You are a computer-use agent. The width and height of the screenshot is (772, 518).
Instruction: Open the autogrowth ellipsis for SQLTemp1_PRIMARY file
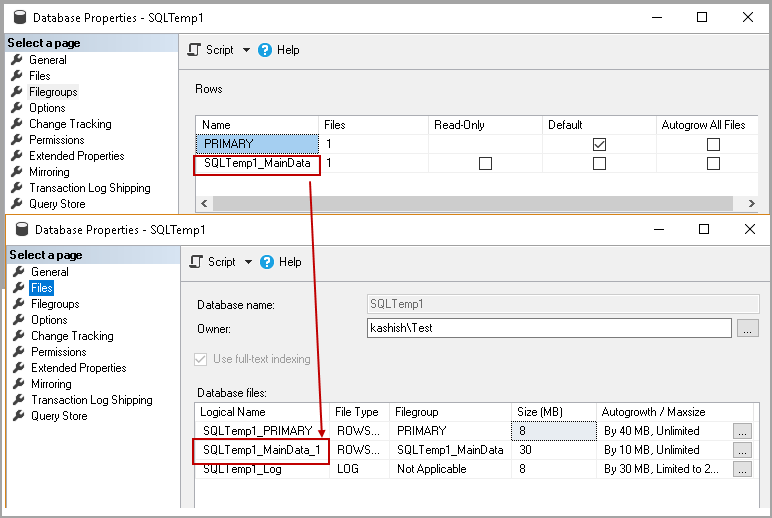coord(742,431)
